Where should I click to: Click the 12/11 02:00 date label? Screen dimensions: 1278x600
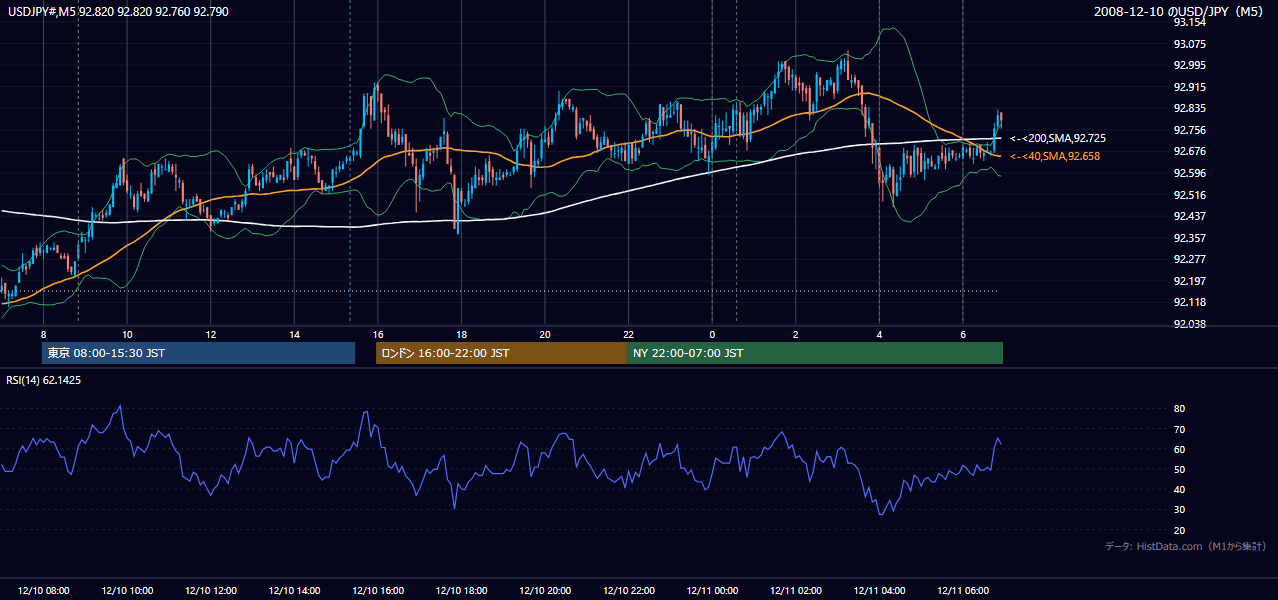pyautogui.click(x=795, y=591)
